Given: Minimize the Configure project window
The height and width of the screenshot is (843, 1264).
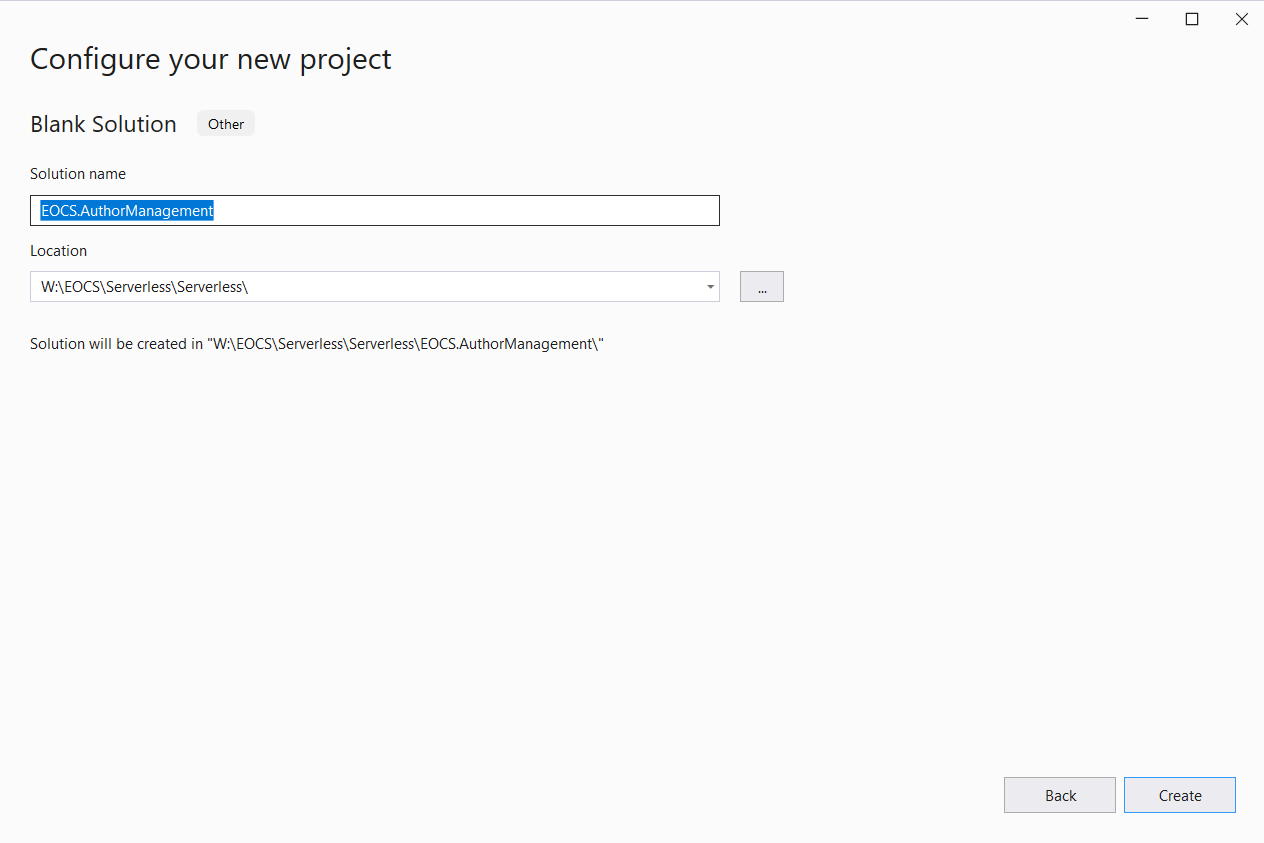Looking at the screenshot, I should pos(1141,18).
